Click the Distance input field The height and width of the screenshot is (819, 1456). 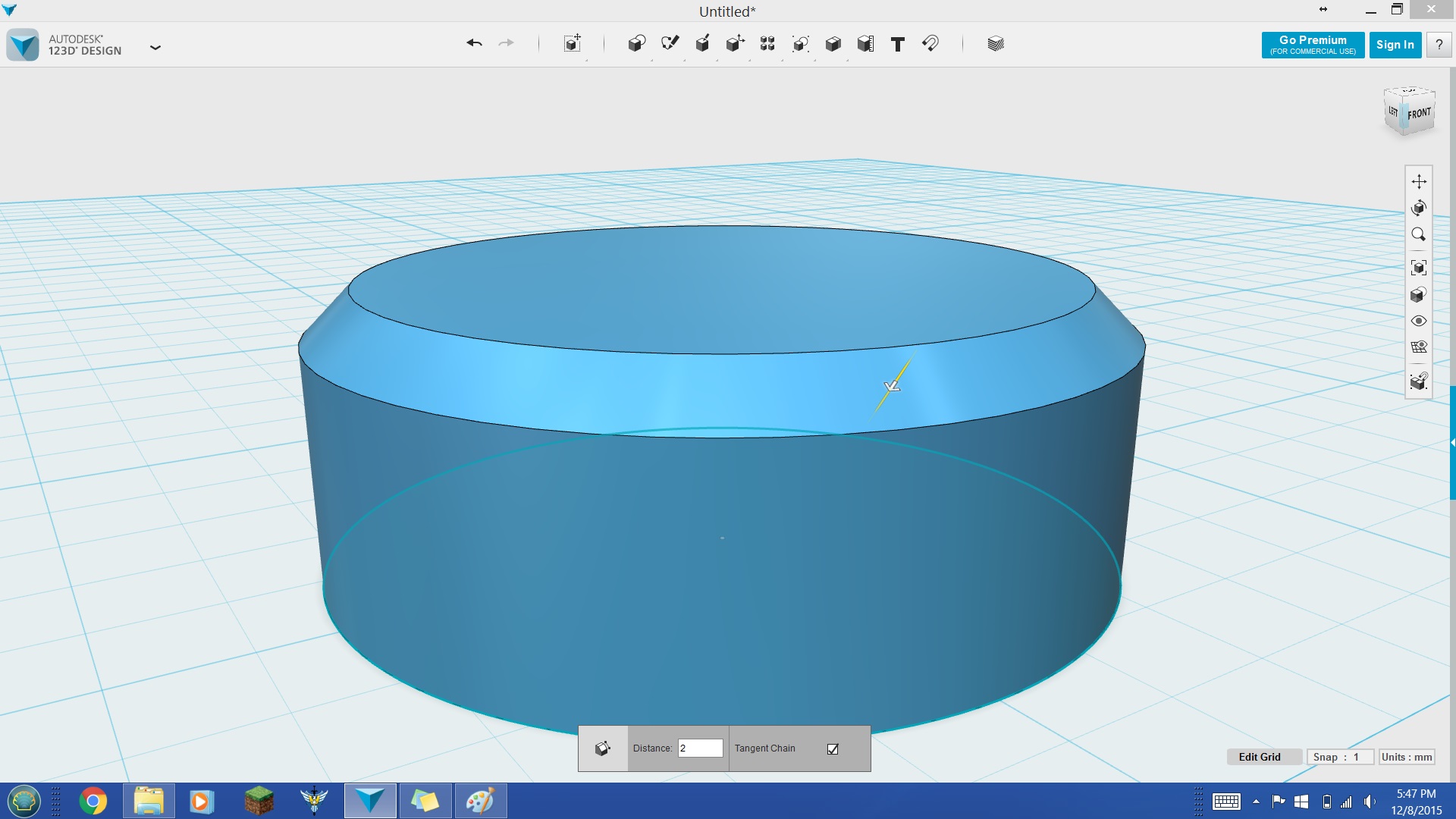click(x=700, y=748)
